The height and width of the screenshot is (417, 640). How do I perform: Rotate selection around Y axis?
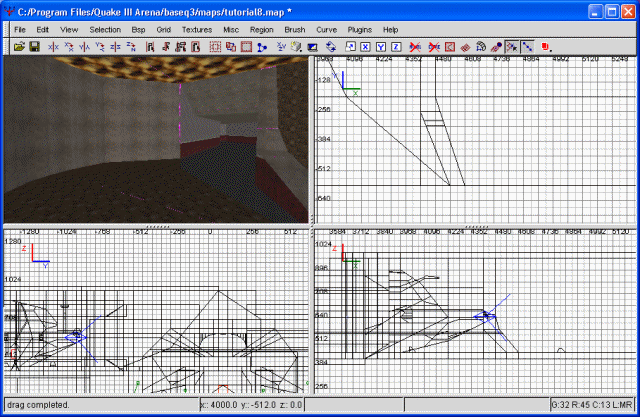pyautogui.click(x=100, y=47)
